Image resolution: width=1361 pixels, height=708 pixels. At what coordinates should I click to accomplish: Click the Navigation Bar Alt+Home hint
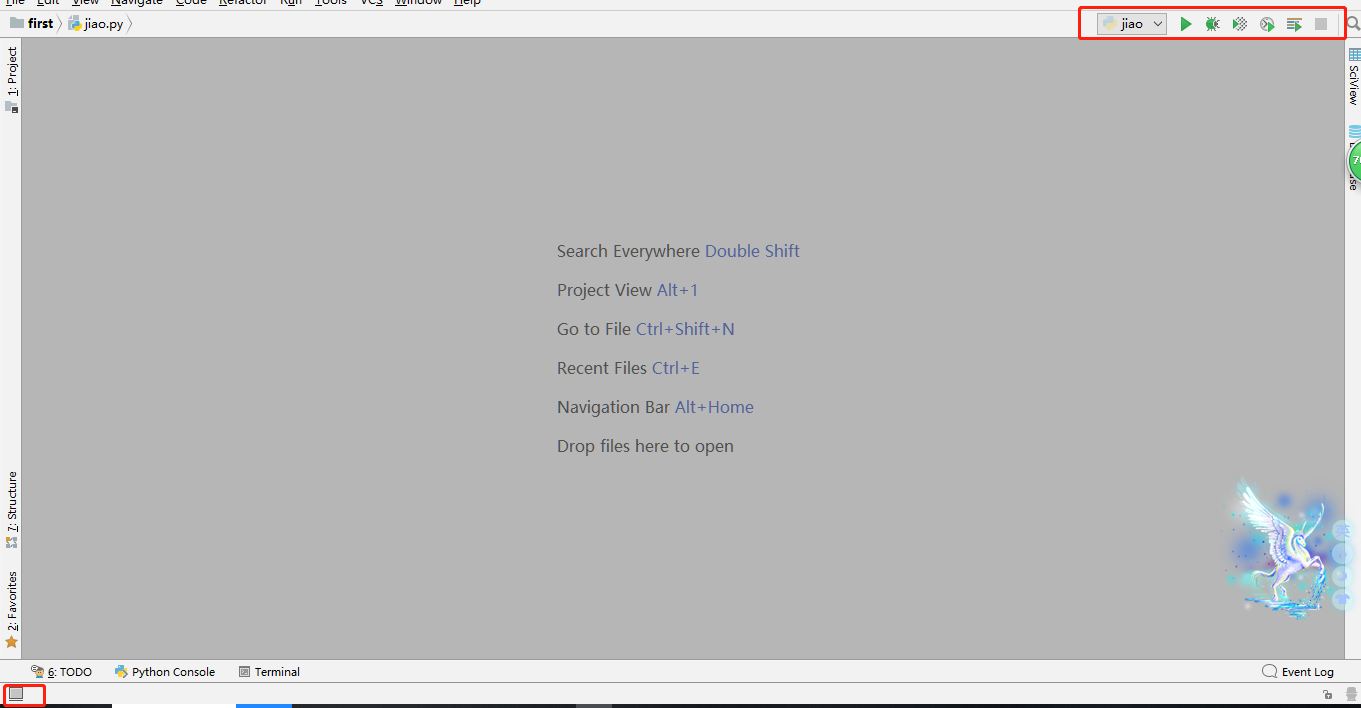click(x=655, y=407)
